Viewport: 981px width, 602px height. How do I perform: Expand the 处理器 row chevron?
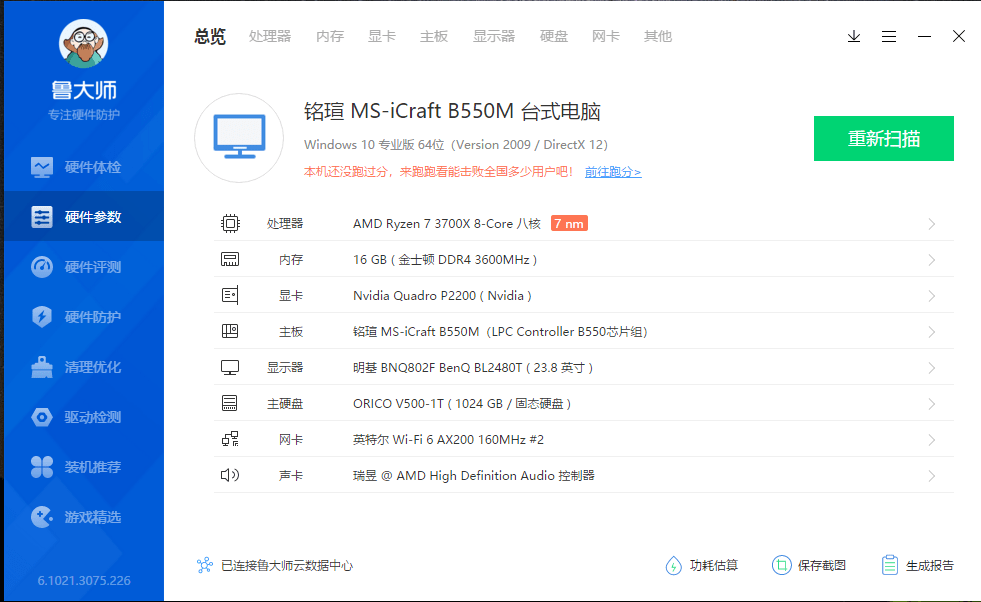pos(932,224)
